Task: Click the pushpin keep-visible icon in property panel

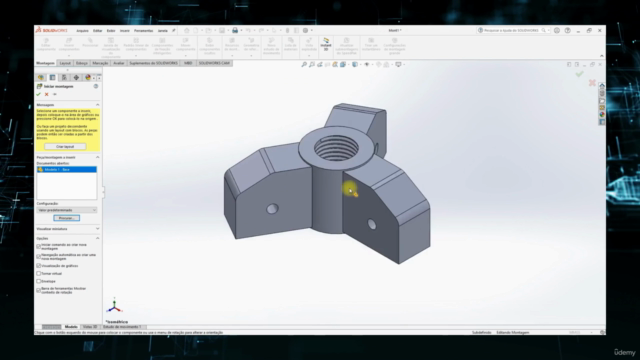Action: 55,94
